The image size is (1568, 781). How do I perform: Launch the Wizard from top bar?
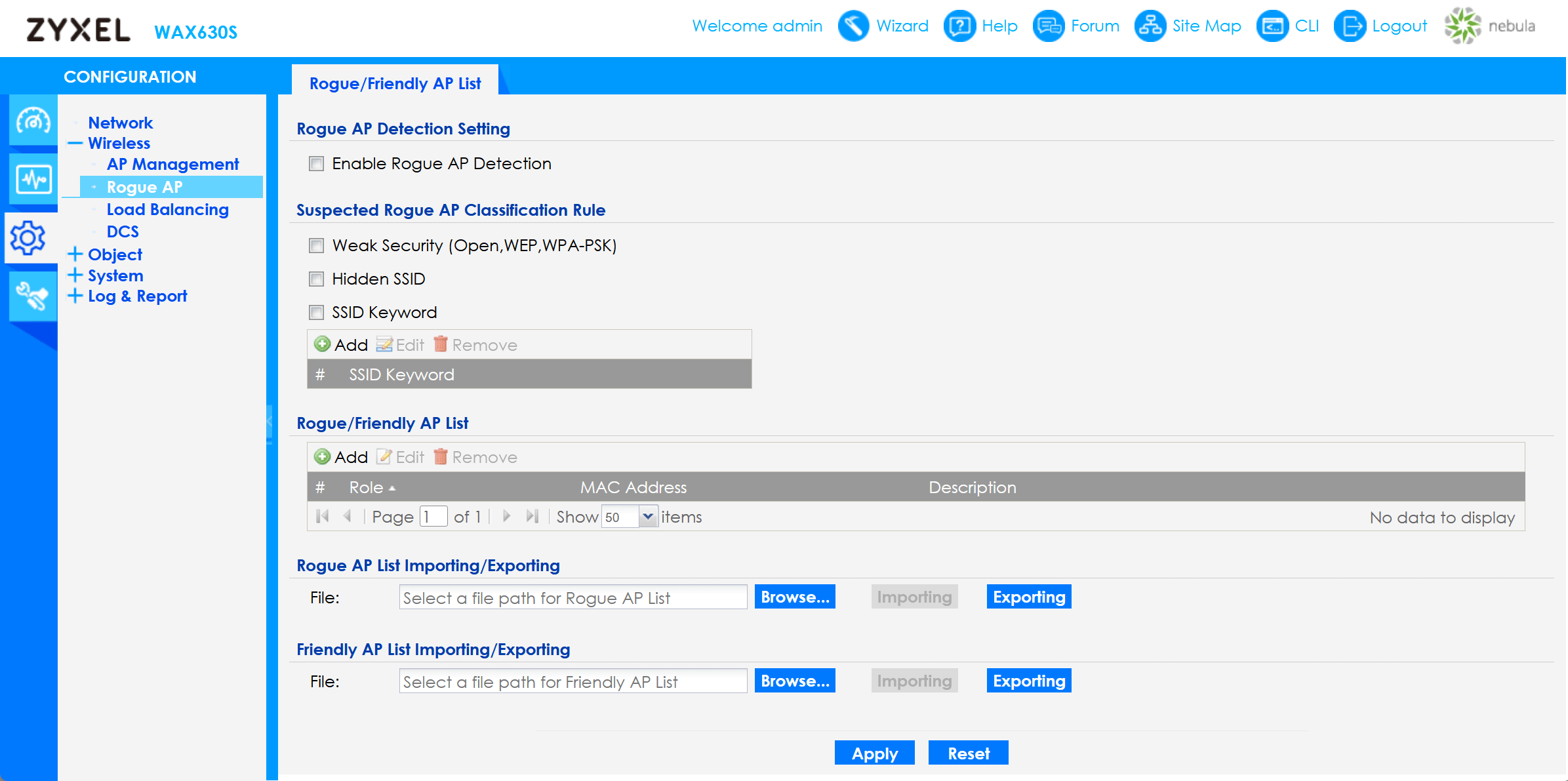tap(853, 26)
